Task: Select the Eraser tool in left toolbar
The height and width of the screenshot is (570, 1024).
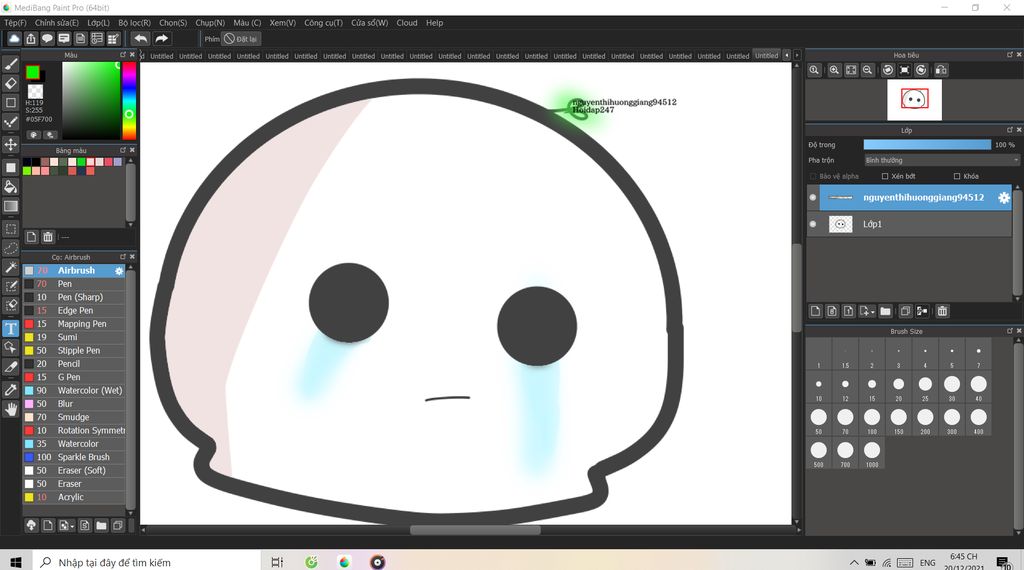Action: click(x=11, y=84)
